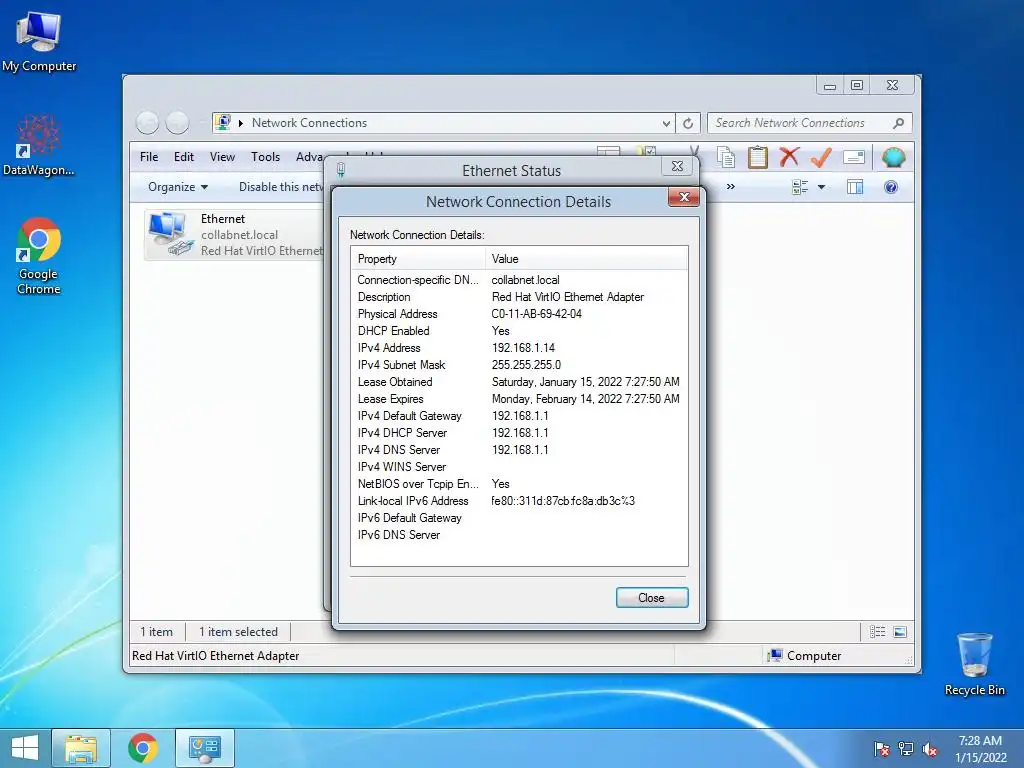Open the Advanced menu
This screenshot has height=768, width=1024.
pyautogui.click(x=309, y=157)
